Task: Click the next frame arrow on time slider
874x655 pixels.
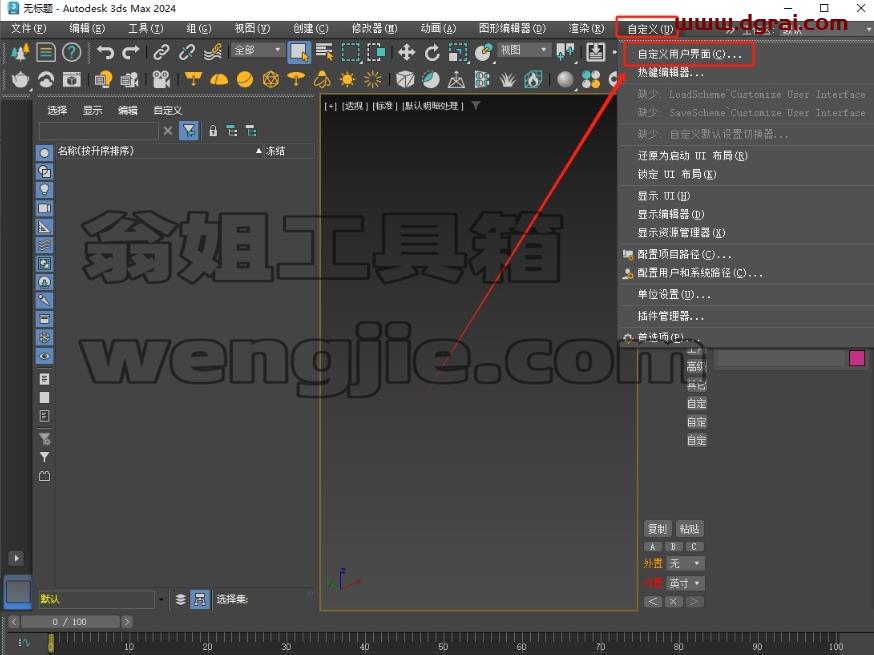Action: (x=127, y=622)
